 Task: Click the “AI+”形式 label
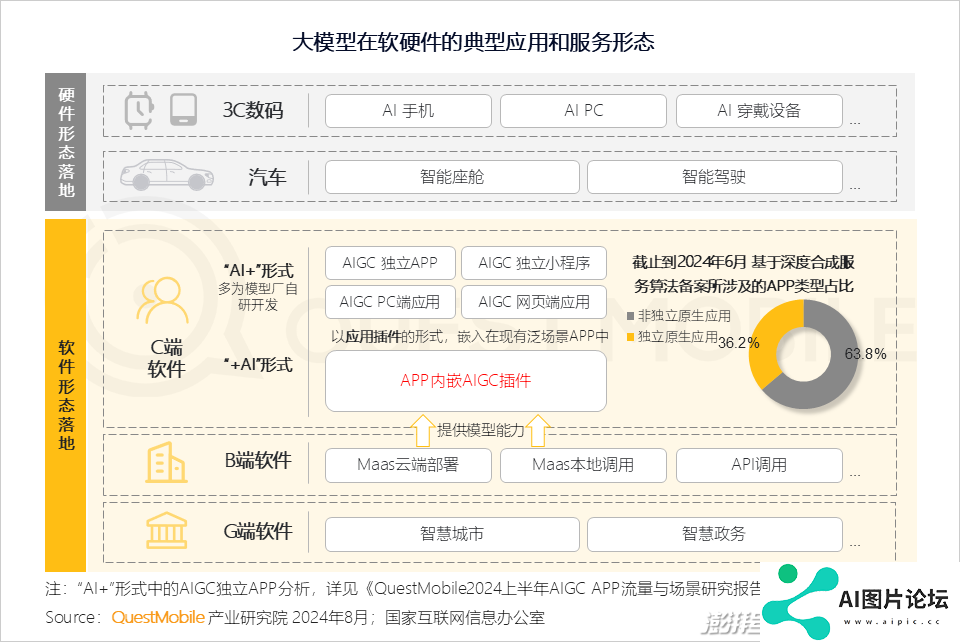pos(258,271)
